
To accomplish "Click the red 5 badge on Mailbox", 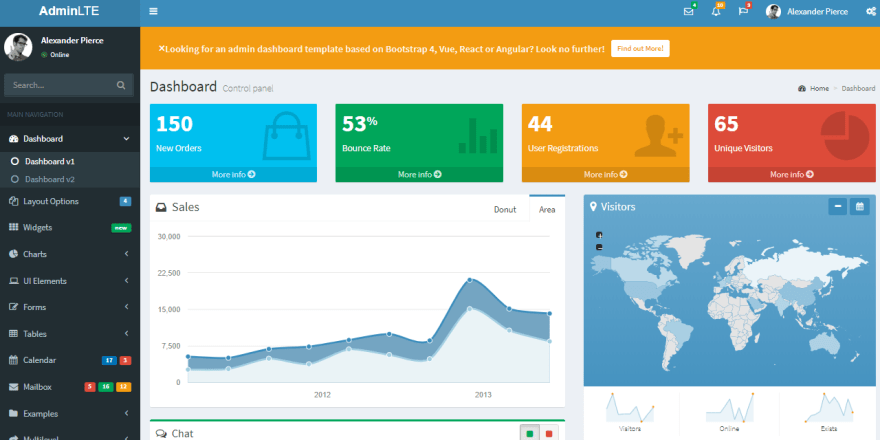I will 90,387.
